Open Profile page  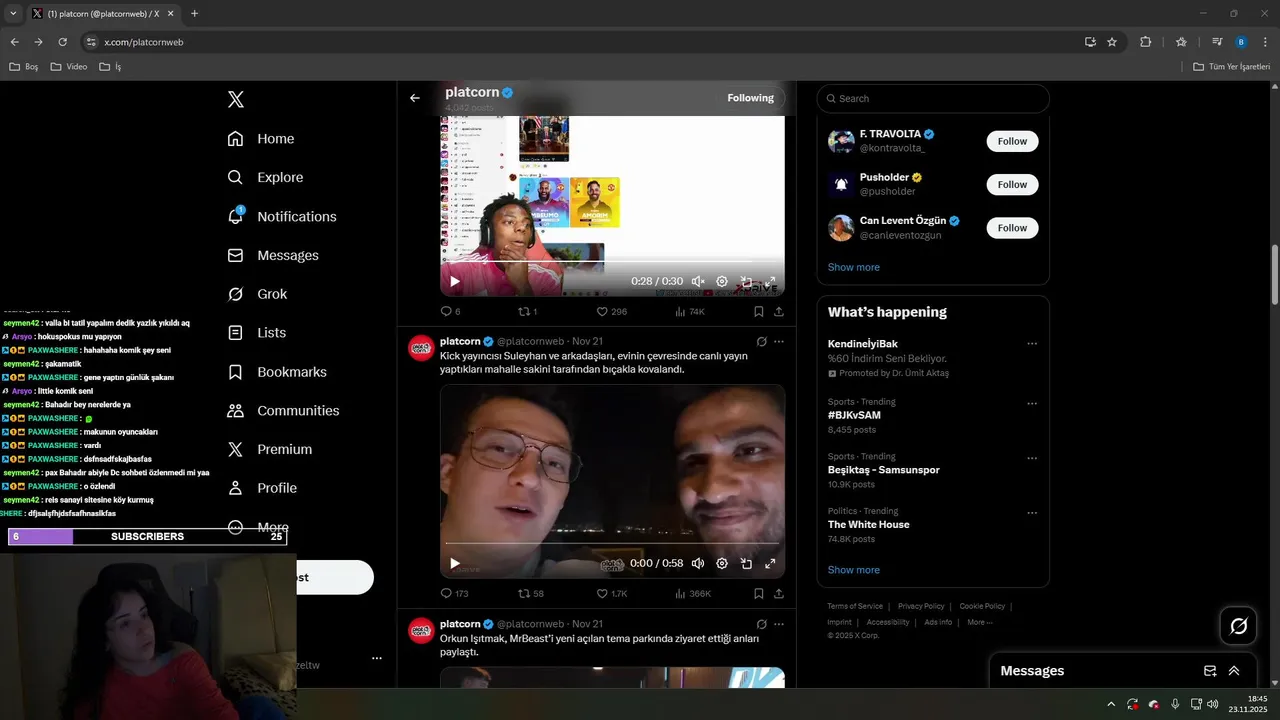tap(262, 488)
